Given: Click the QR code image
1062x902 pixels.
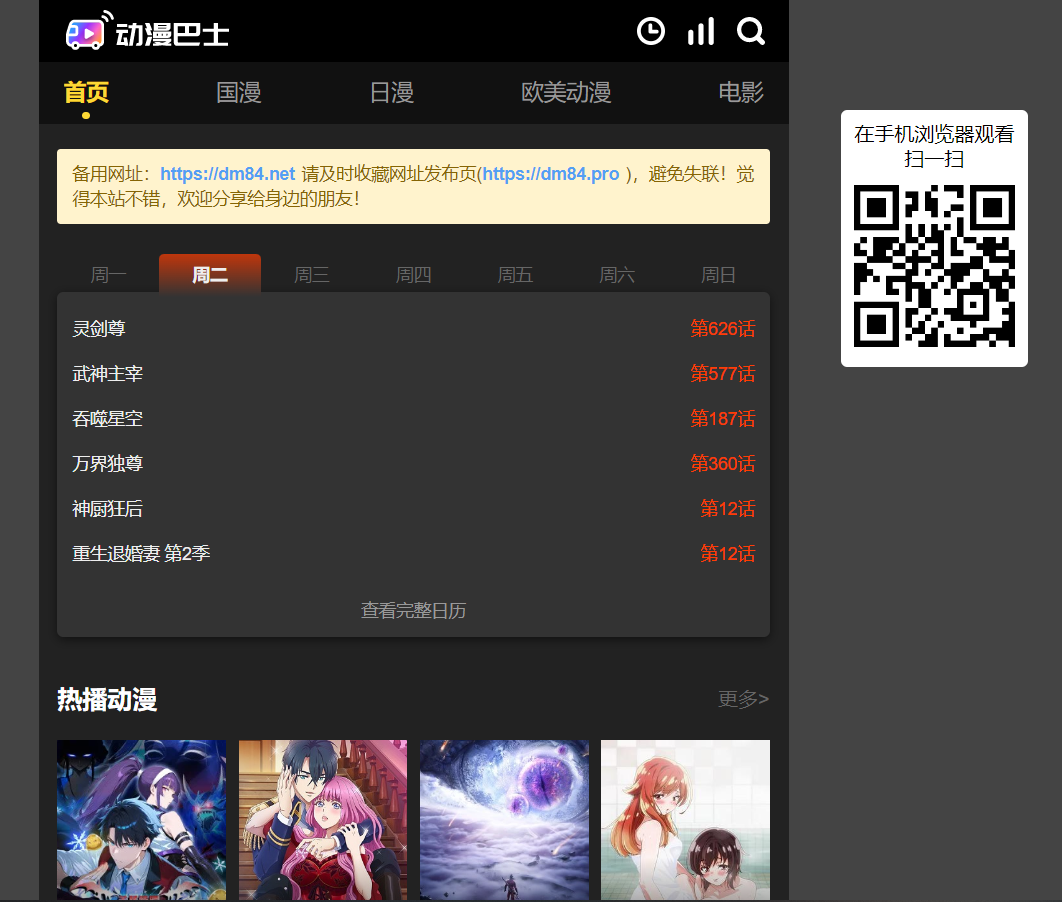Looking at the screenshot, I should point(934,266).
